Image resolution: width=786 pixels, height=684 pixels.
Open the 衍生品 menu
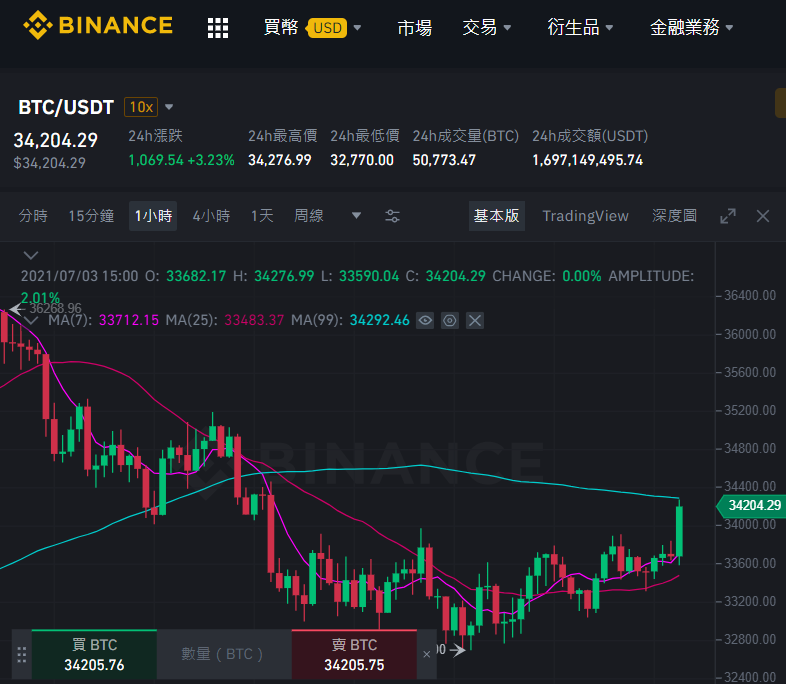[580, 28]
